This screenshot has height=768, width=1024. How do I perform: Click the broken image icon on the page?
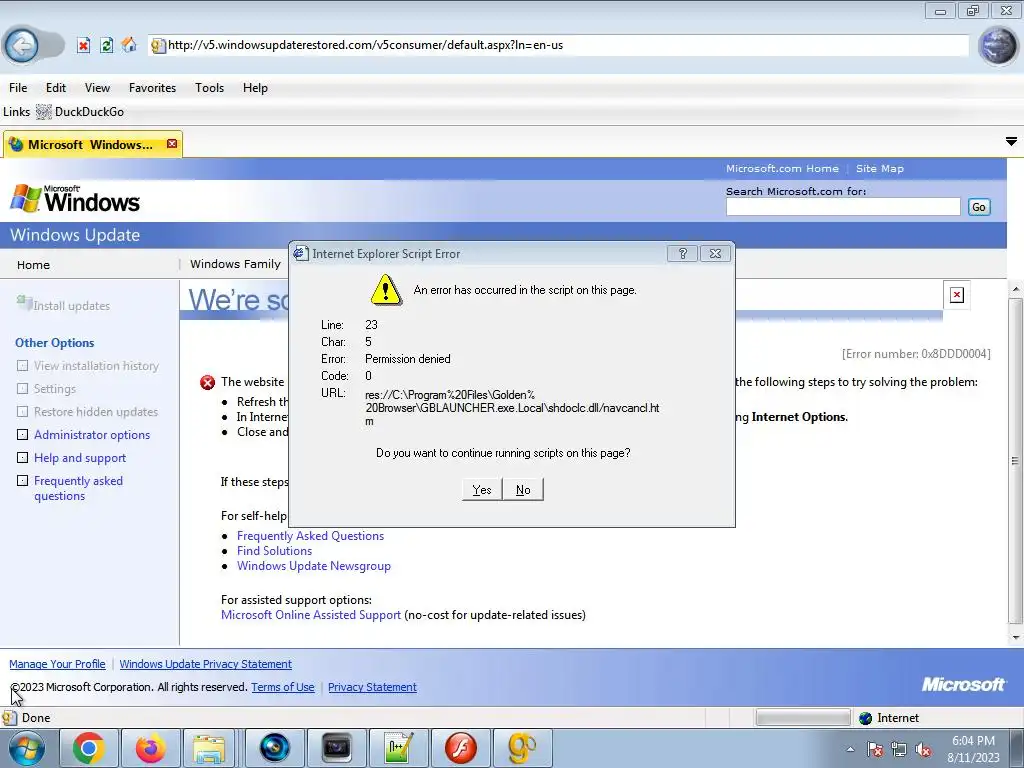[x=957, y=295]
